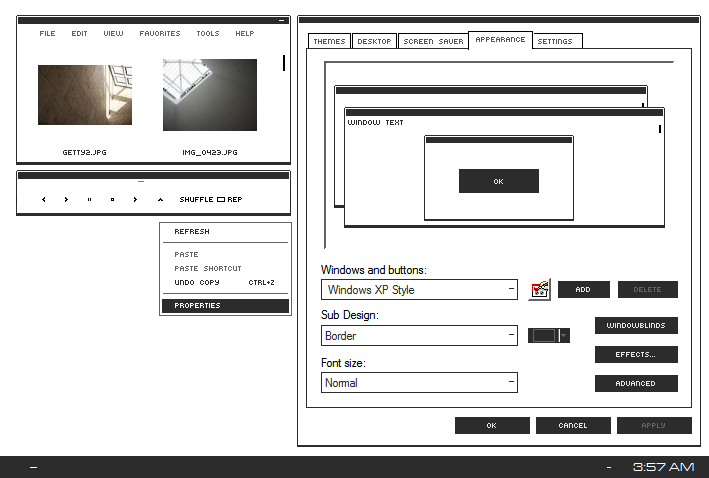Image resolution: width=709 pixels, height=478 pixels.
Task: Click the Apply button
Action: pyautogui.click(x=654, y=426)
